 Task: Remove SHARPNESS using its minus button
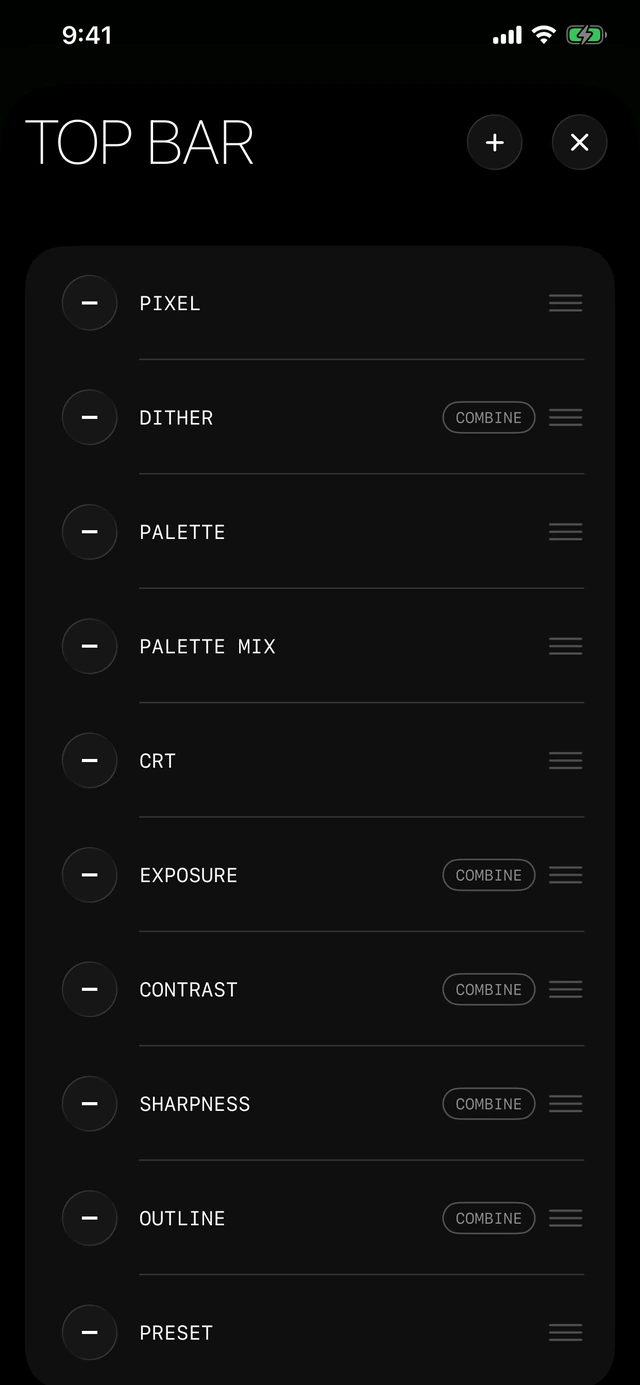click(90, 1103)
